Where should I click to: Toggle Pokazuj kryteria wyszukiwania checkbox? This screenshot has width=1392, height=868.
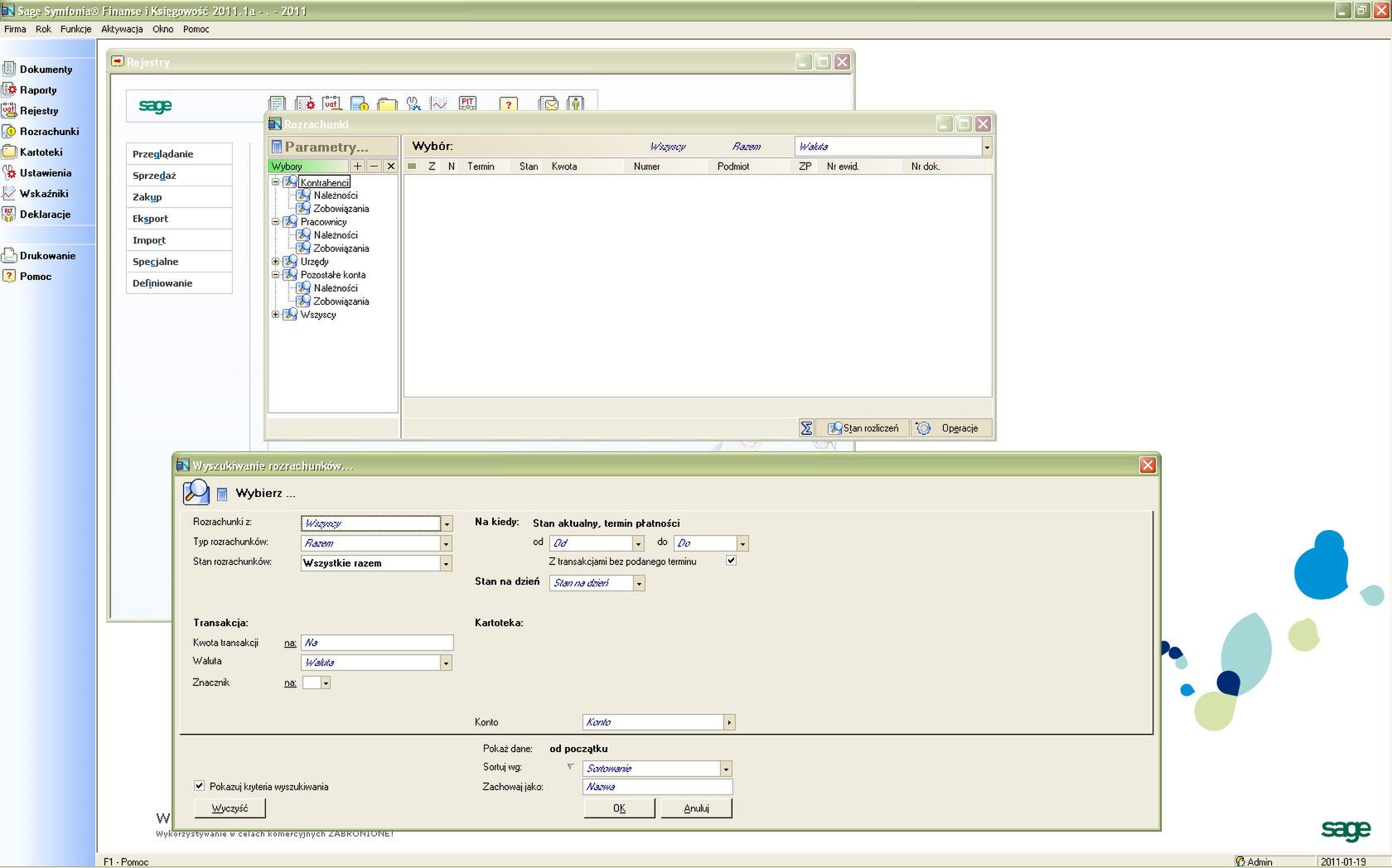pos(199,785)
